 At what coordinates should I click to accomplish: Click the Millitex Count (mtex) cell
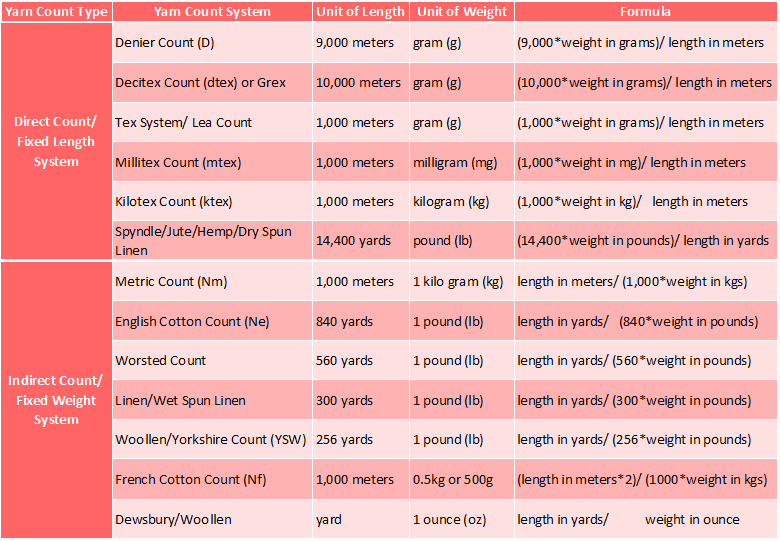click(178, 162)
